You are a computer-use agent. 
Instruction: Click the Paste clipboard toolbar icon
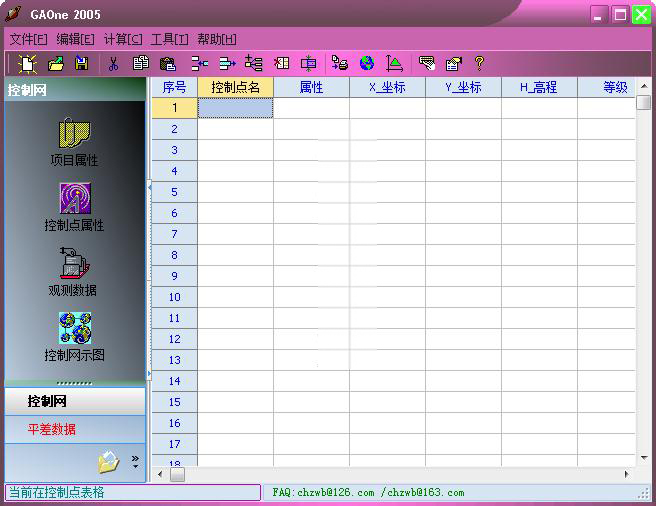click(x=168, y=64)
